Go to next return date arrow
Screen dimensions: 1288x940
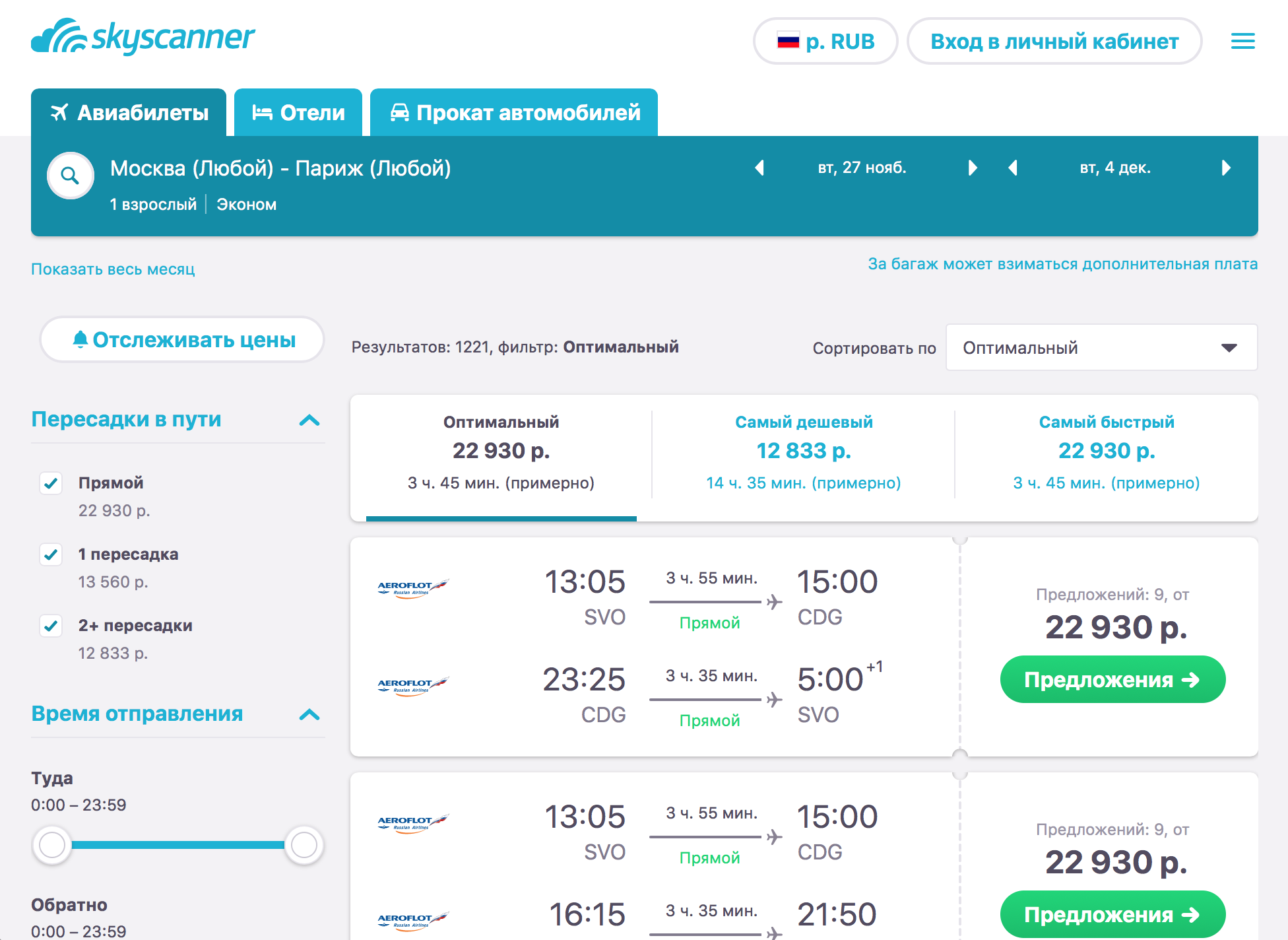[1226, 168]
